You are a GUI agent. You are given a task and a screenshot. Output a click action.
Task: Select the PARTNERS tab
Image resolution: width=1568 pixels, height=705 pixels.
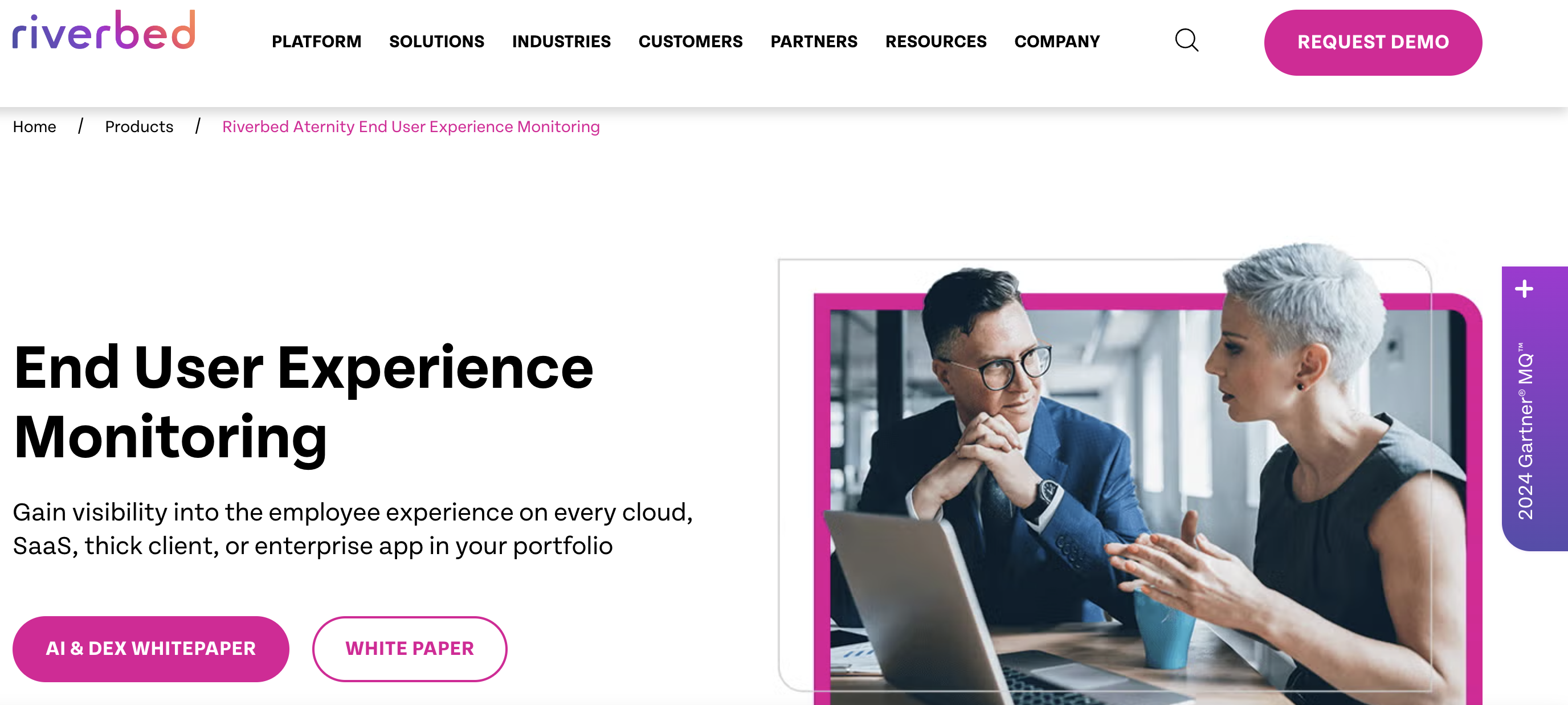click(813, 41)
